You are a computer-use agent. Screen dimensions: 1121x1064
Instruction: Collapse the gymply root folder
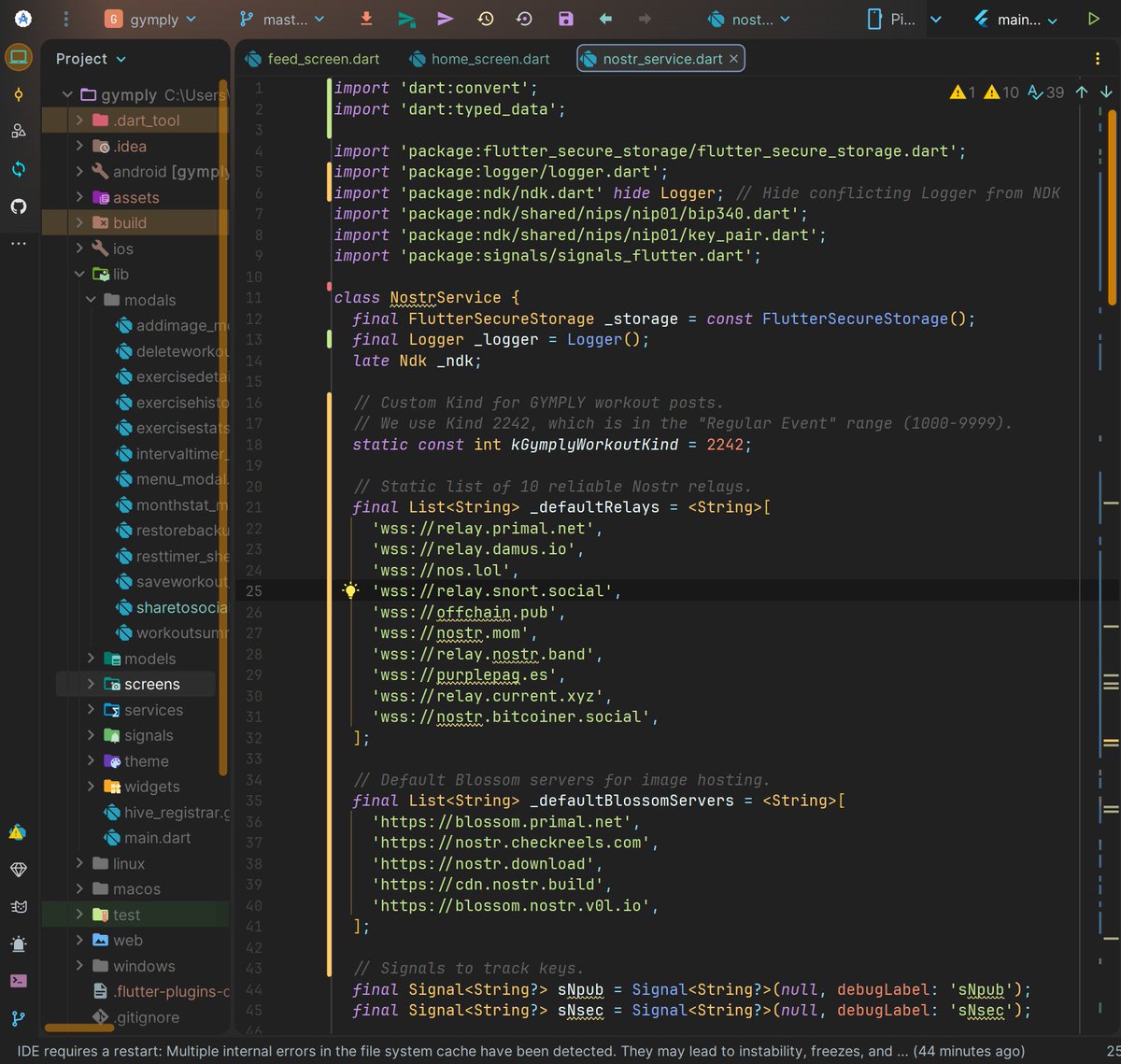(x=67, y=94)
